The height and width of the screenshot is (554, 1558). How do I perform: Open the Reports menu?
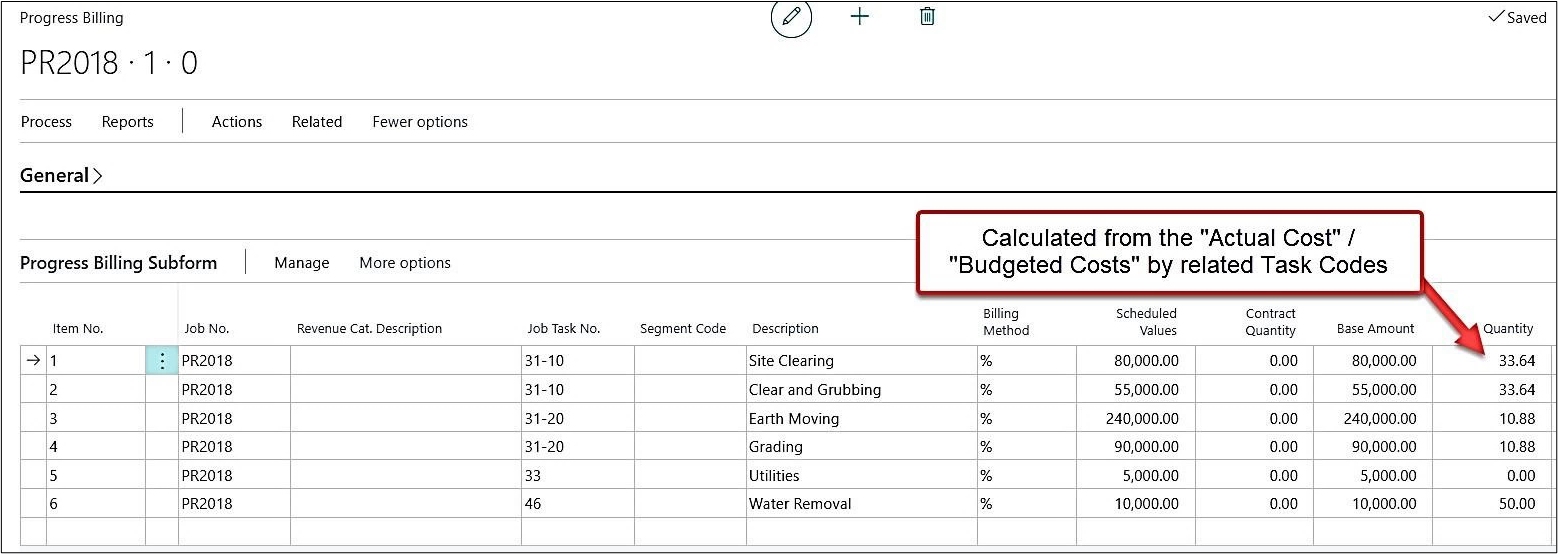pos(127,122)
